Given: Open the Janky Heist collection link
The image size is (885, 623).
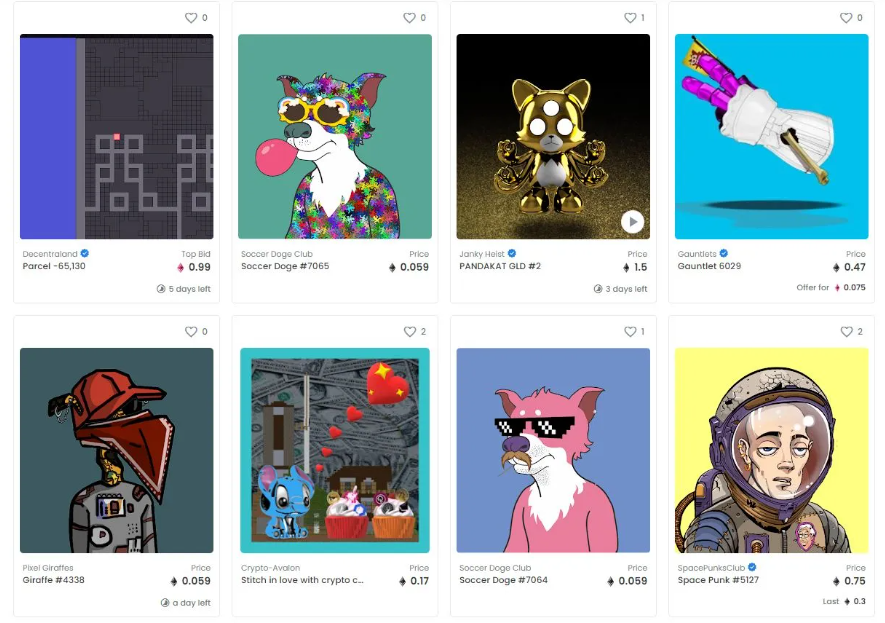Looking at the screenshot, I should click(481, 254).
